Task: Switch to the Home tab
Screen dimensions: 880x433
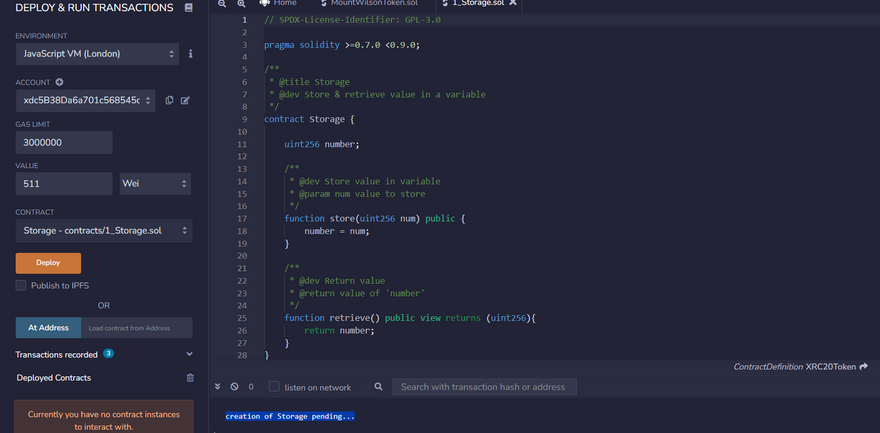Action: 278,4
